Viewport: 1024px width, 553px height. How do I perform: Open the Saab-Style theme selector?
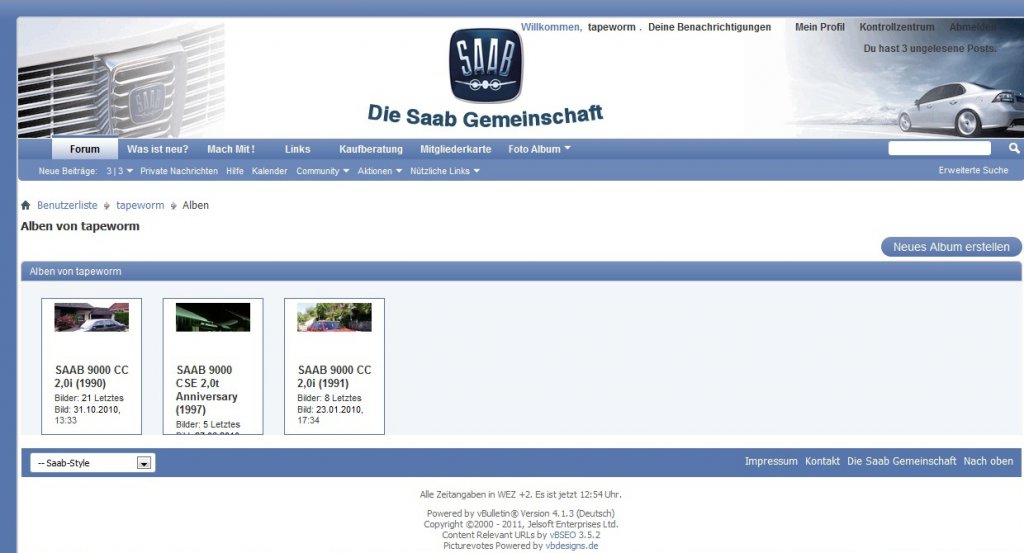click(93, 463)
